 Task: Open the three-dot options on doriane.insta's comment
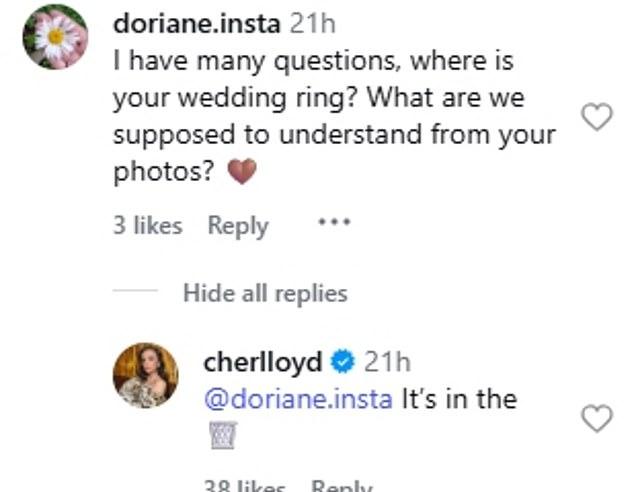coord(334,222)
